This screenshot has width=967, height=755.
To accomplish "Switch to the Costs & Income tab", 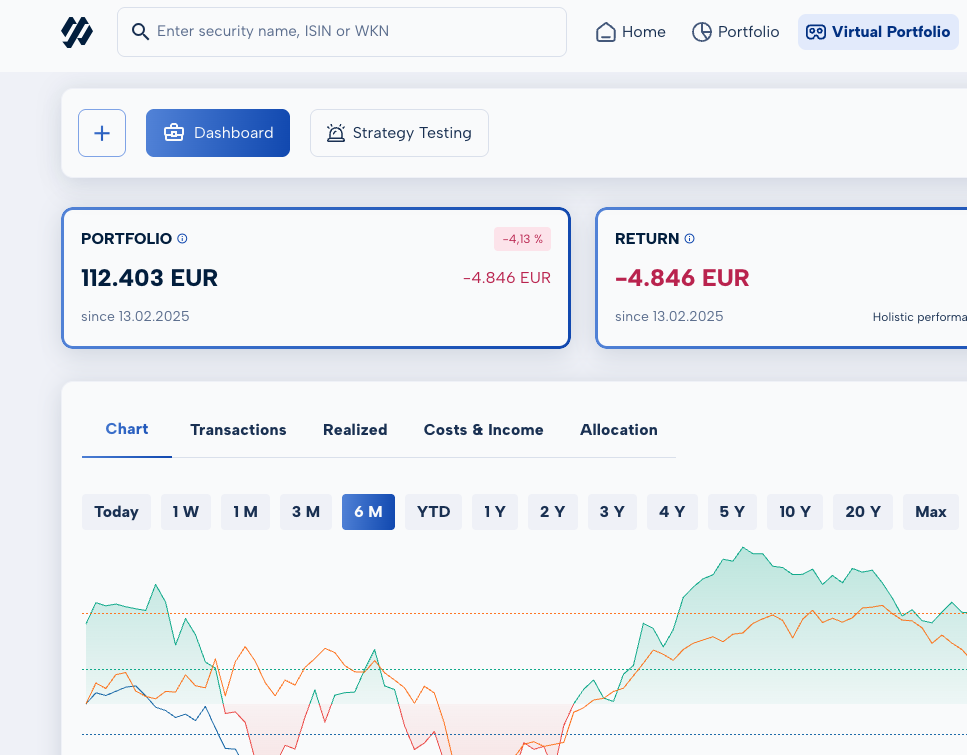I will (484, 430).
